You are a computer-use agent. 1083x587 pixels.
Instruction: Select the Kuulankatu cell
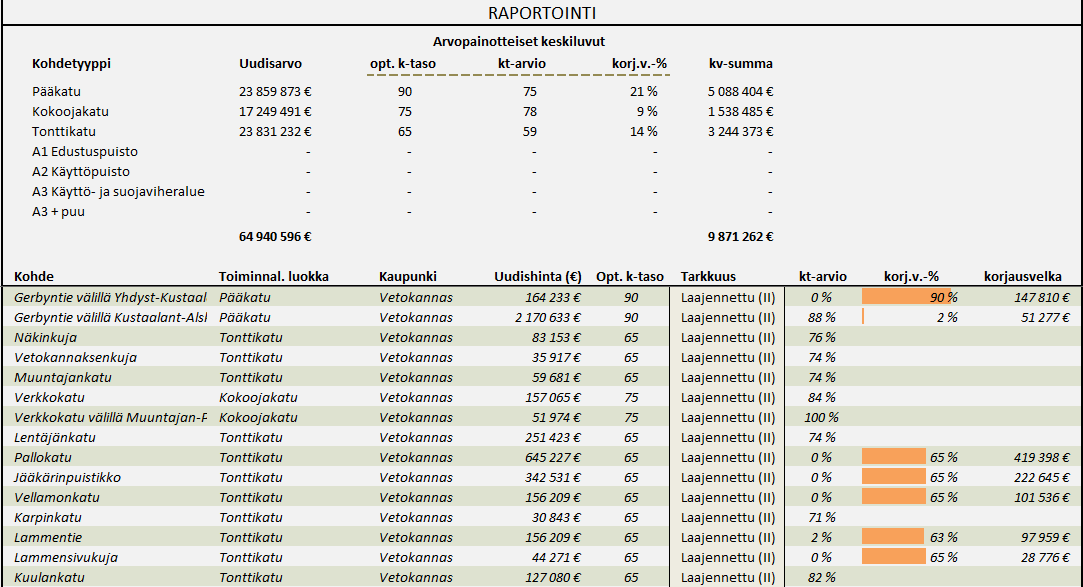click(x=49, y=578)
